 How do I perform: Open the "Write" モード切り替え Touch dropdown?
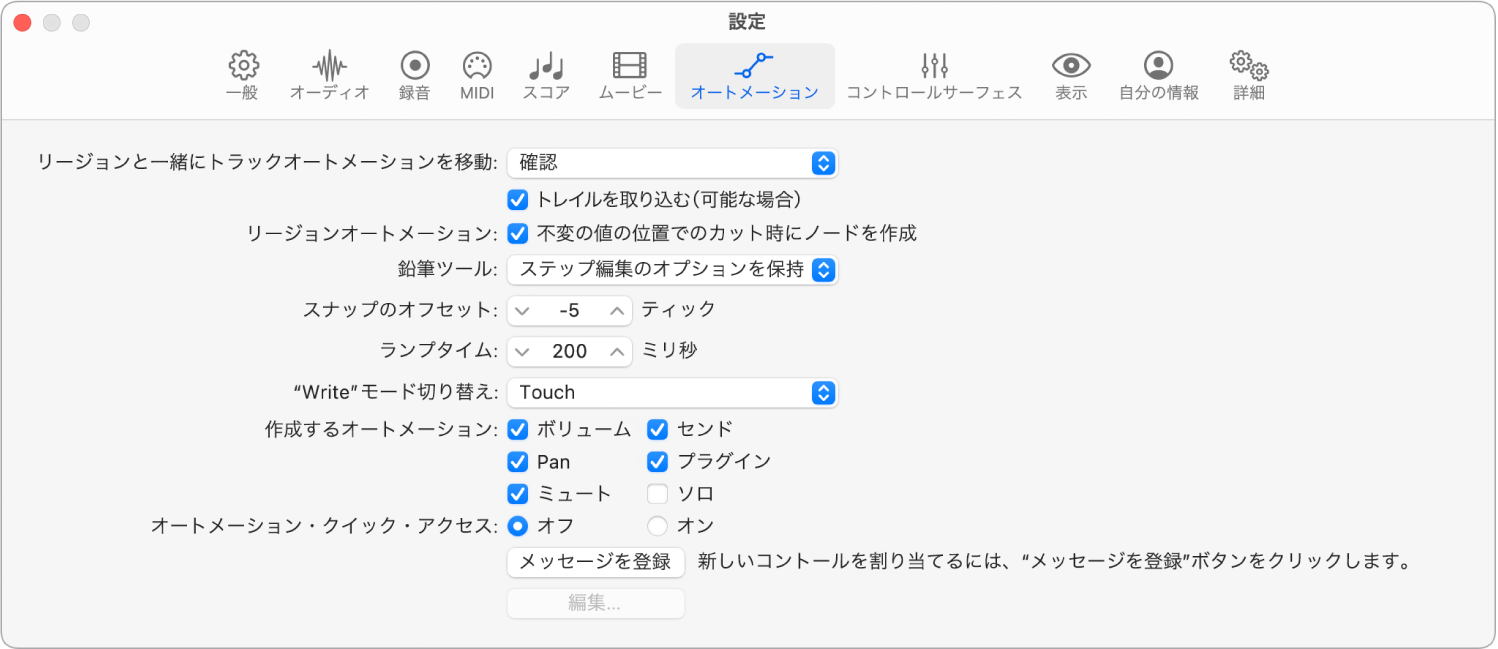point(672,392)
